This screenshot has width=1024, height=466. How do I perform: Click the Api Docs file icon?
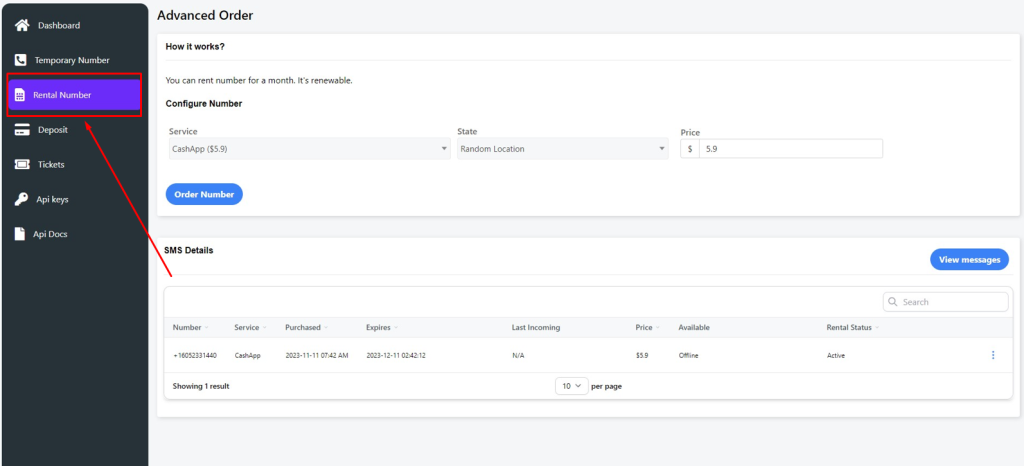[21, 234]
